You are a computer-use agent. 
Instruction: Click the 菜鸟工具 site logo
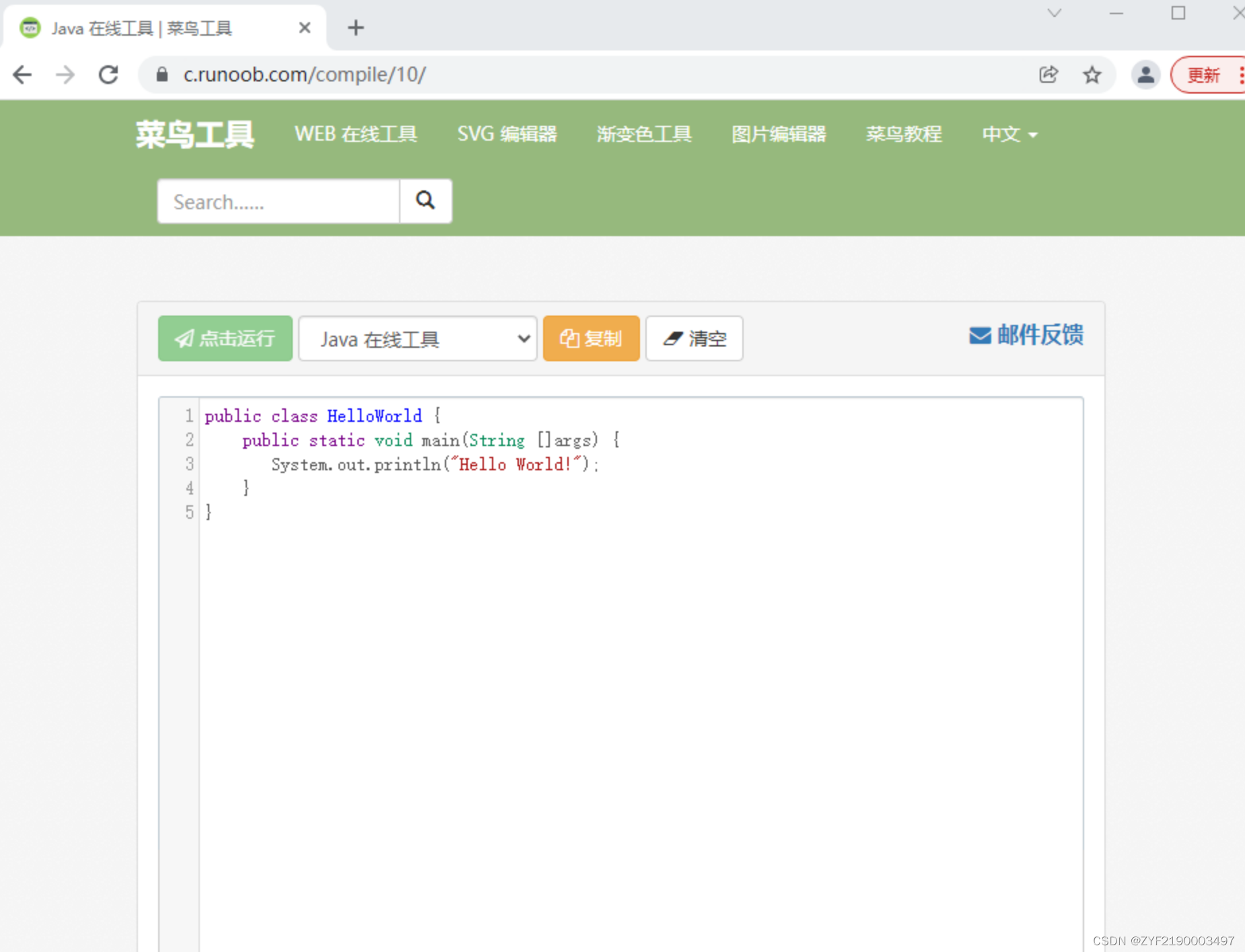(x=194, y=134)
